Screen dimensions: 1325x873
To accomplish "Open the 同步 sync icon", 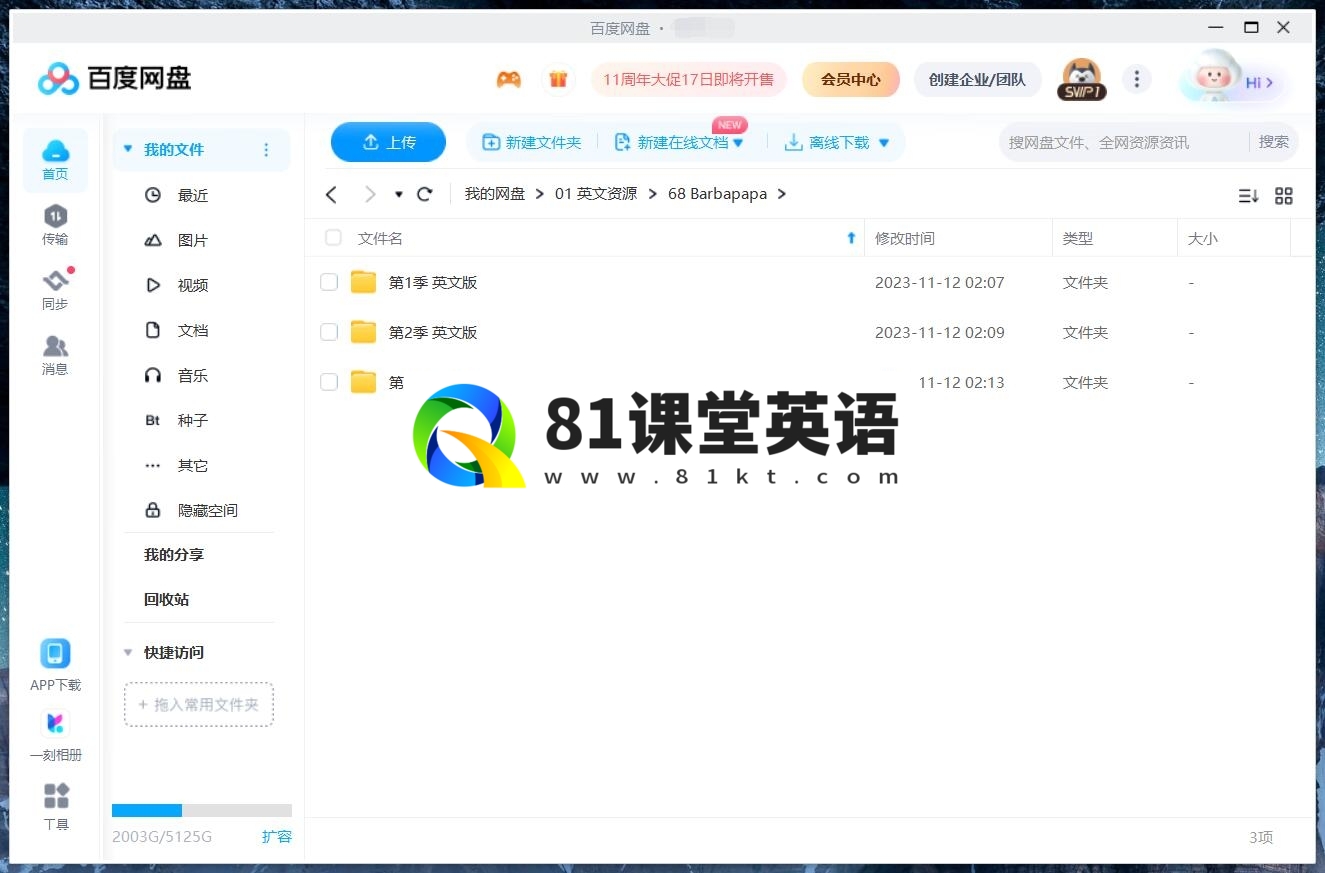I will (55, 290).
